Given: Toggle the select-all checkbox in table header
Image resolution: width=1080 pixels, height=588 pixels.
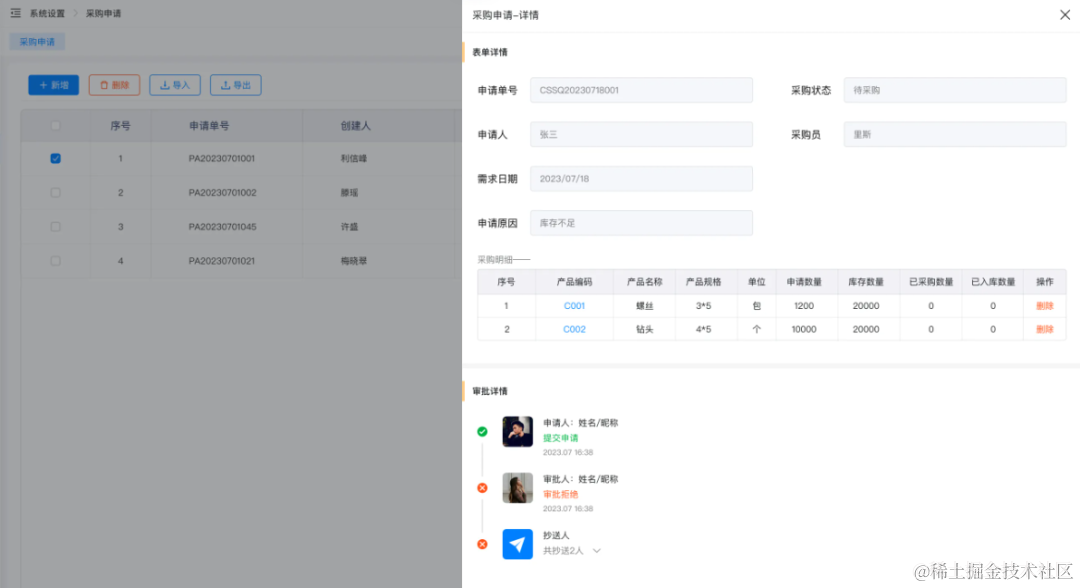Looking at the screenshot, I should 56,125.
